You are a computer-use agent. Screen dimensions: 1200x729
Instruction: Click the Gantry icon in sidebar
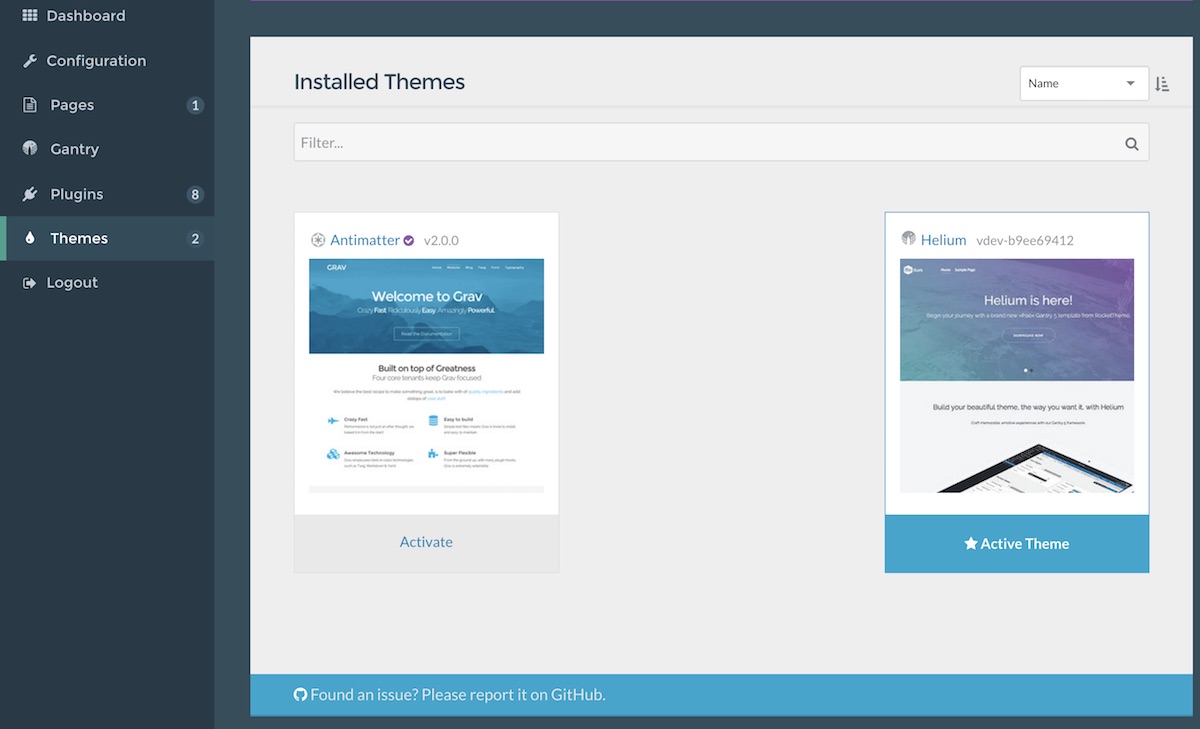tap(30, 149)
